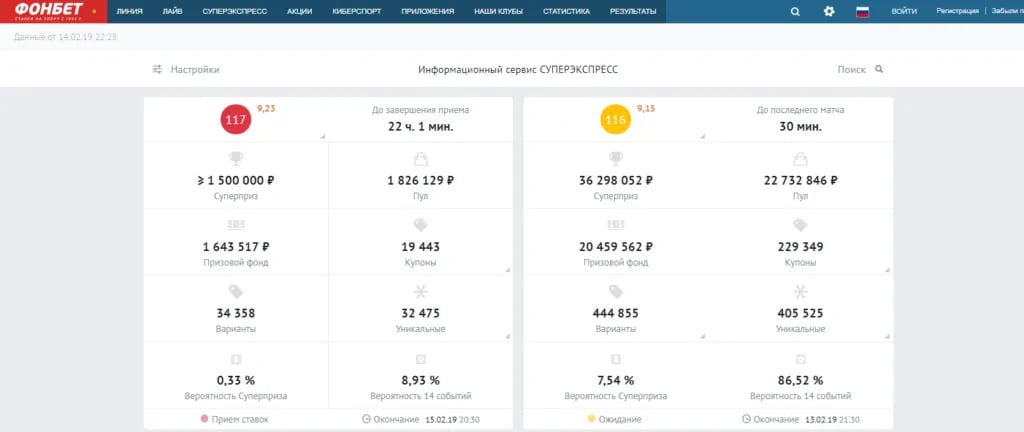1024x432 pixels.
Task: Click clock icon beside Окончание 13.02.19
Action: pos(746,419)
